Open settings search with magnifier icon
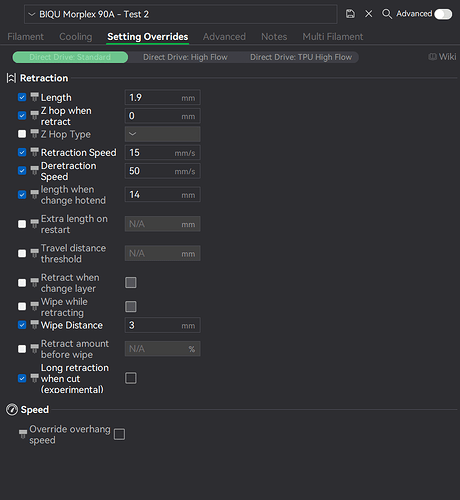 click(387, 14)
